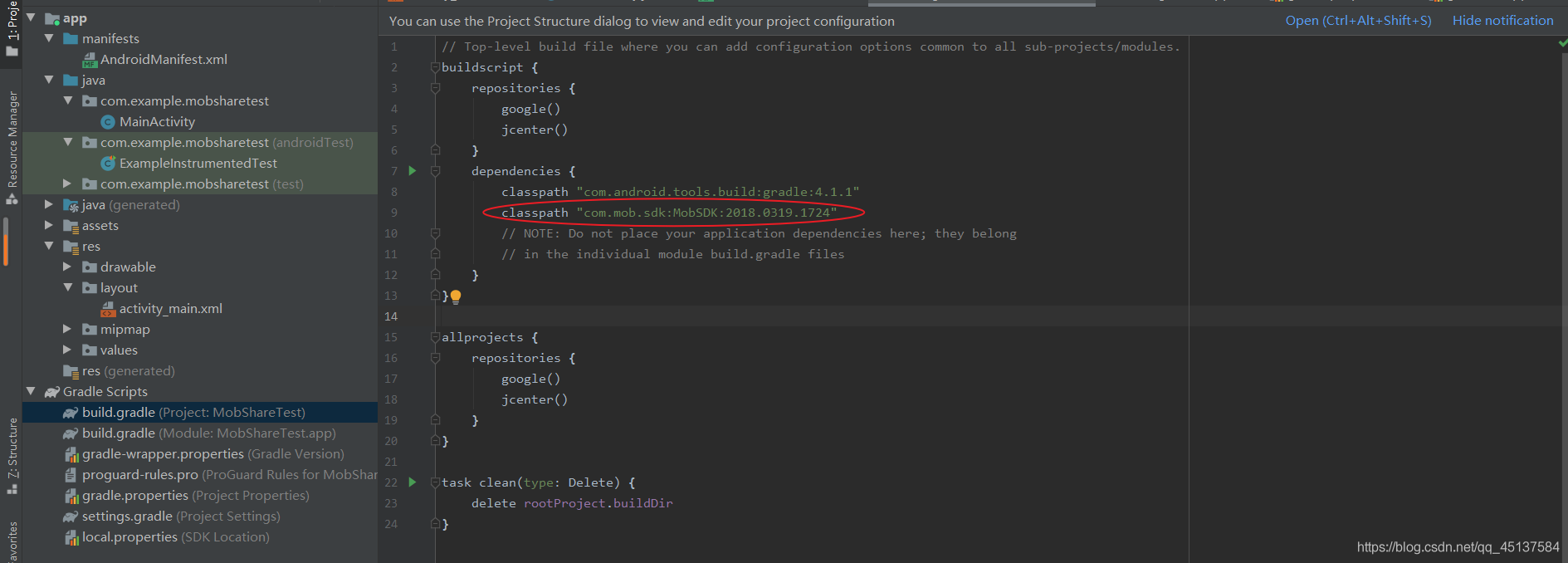Click the gradle:4.1.1 classpath string
Screen dimensions: 1568x563
click(717, 193)
